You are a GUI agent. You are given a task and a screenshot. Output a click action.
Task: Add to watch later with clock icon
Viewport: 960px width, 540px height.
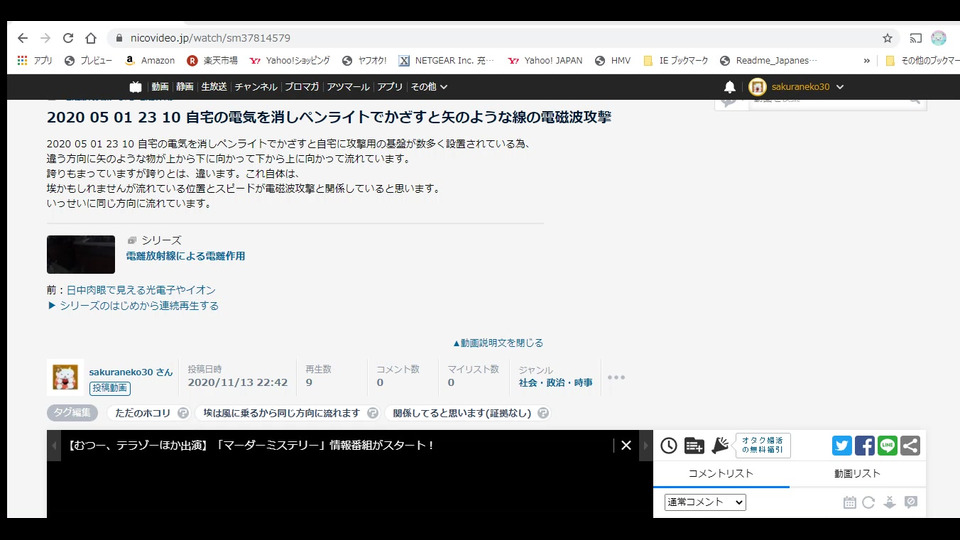669,445
